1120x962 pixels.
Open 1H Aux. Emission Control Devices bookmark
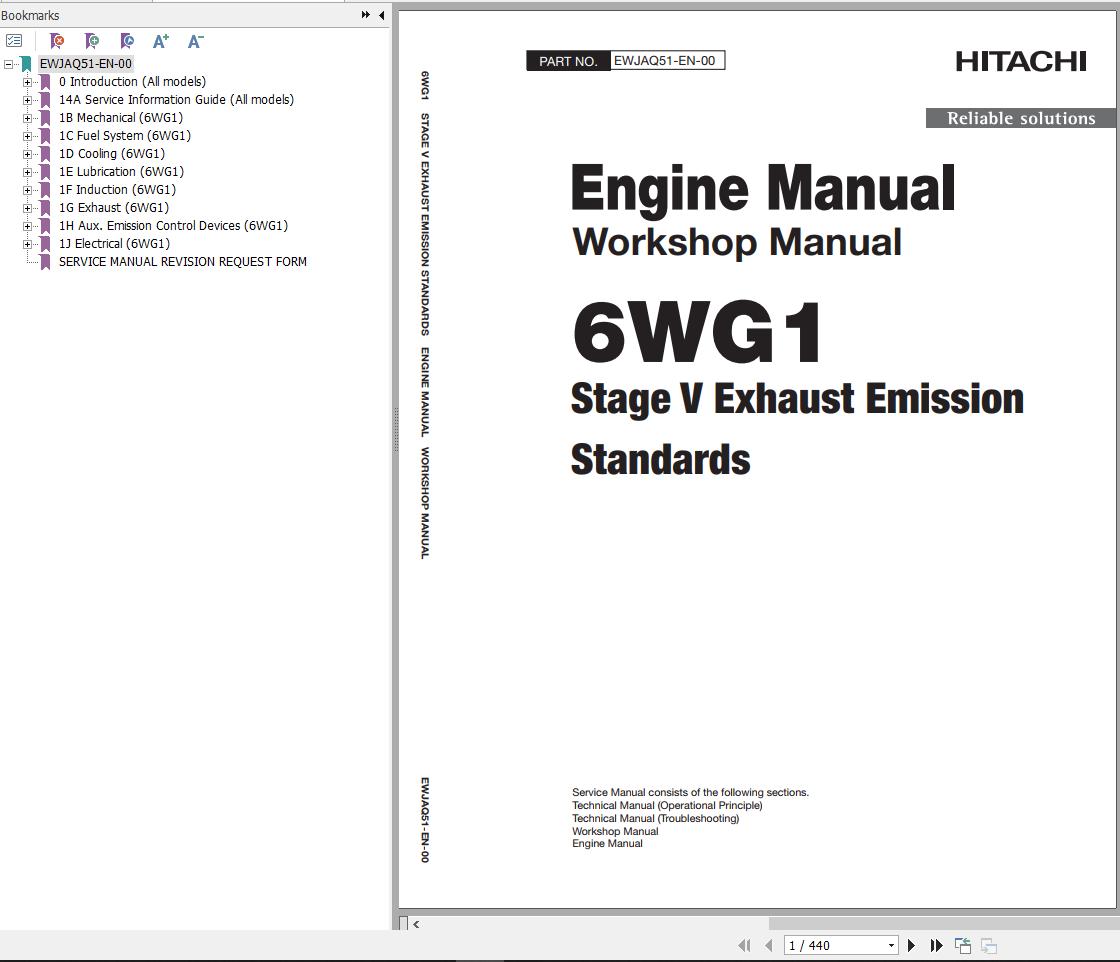tap(174, 226)
